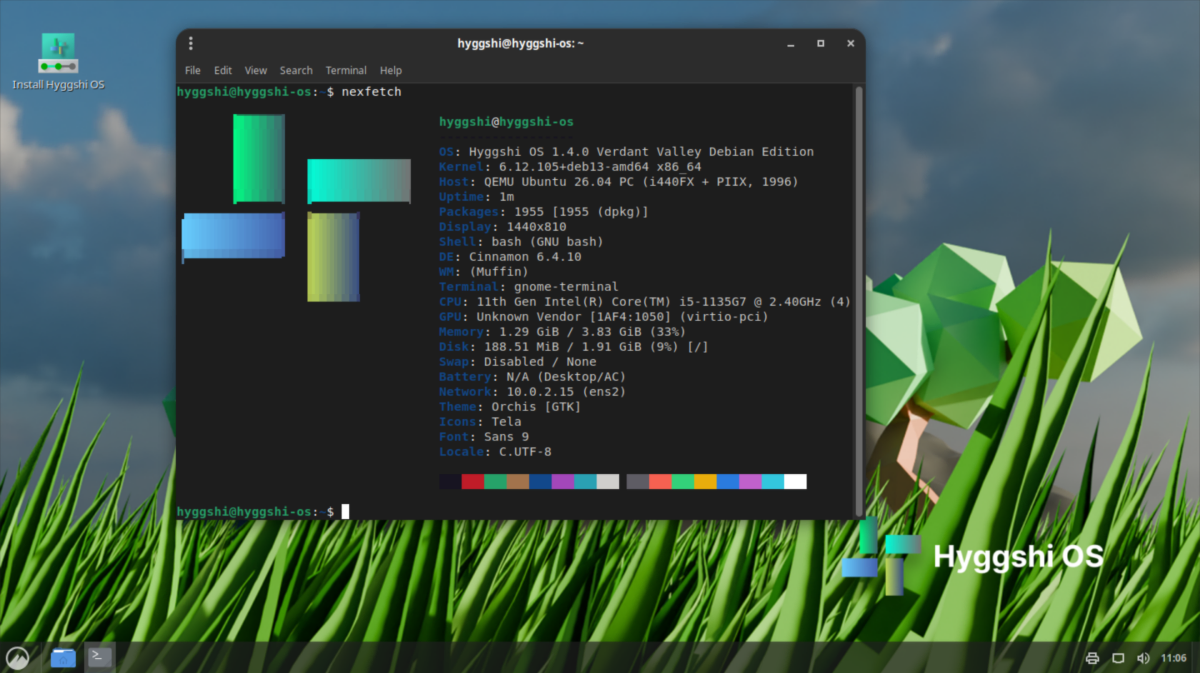Click the brown swatch in the palette row

pyautogui.click(x=518, y=482)
